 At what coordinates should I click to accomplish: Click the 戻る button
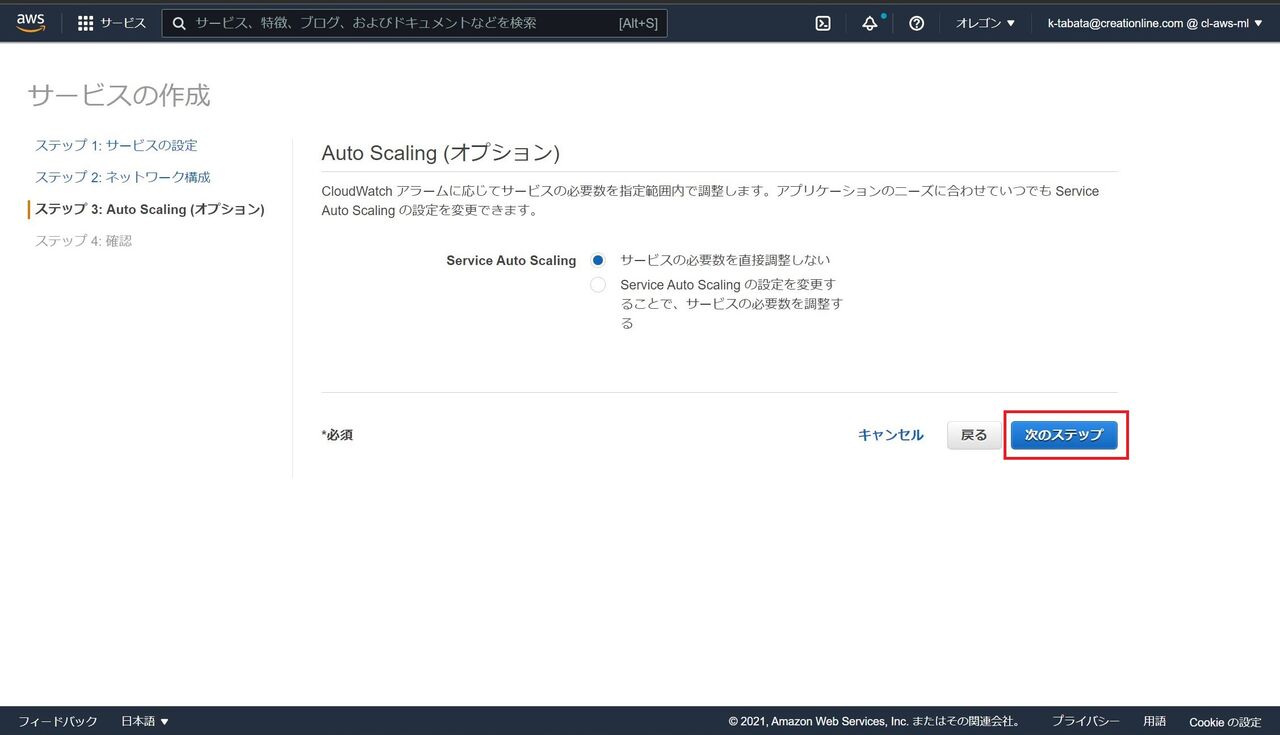(x=974, y=435)
